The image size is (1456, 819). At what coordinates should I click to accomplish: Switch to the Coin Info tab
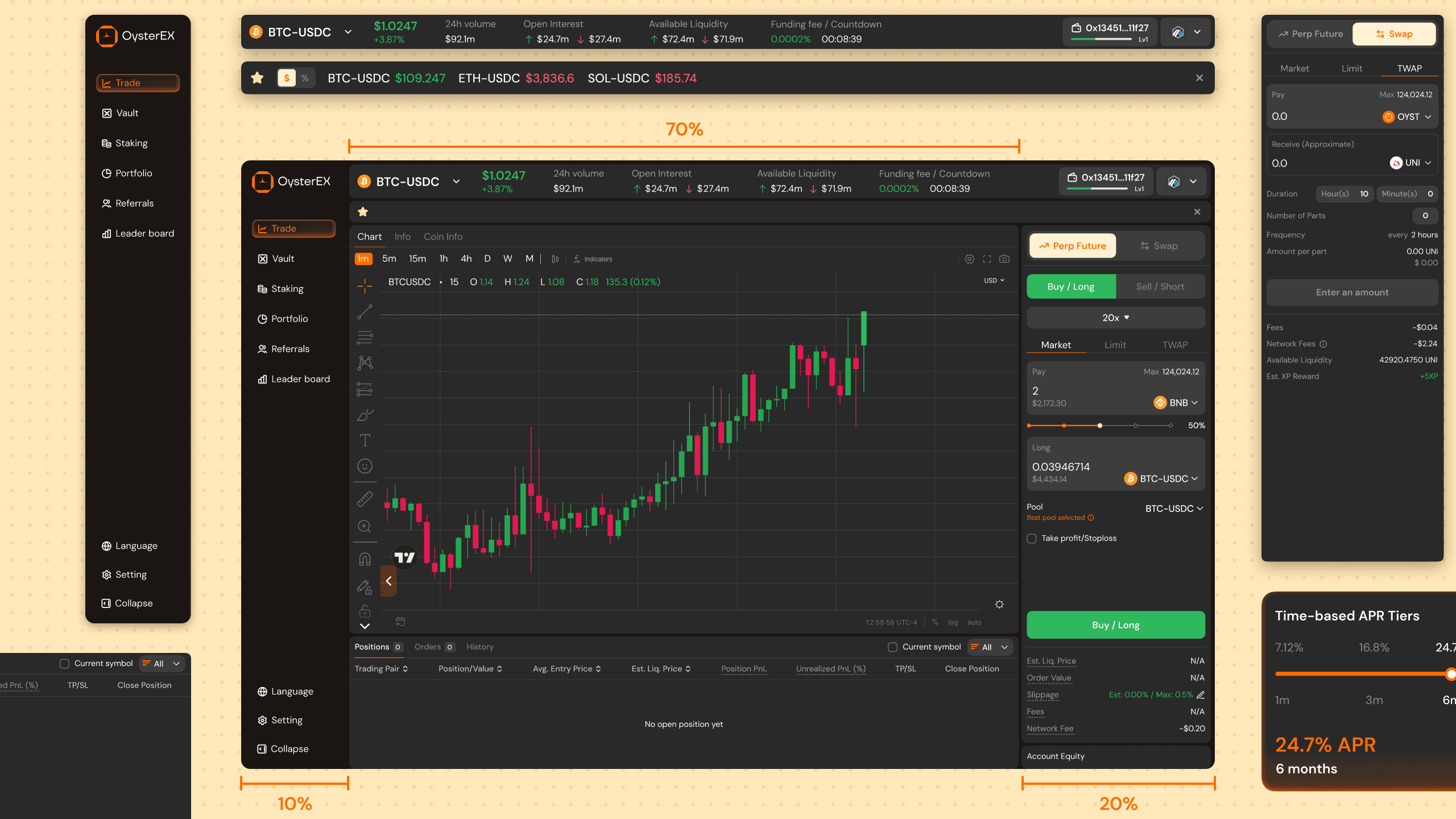tap(442, 237)
